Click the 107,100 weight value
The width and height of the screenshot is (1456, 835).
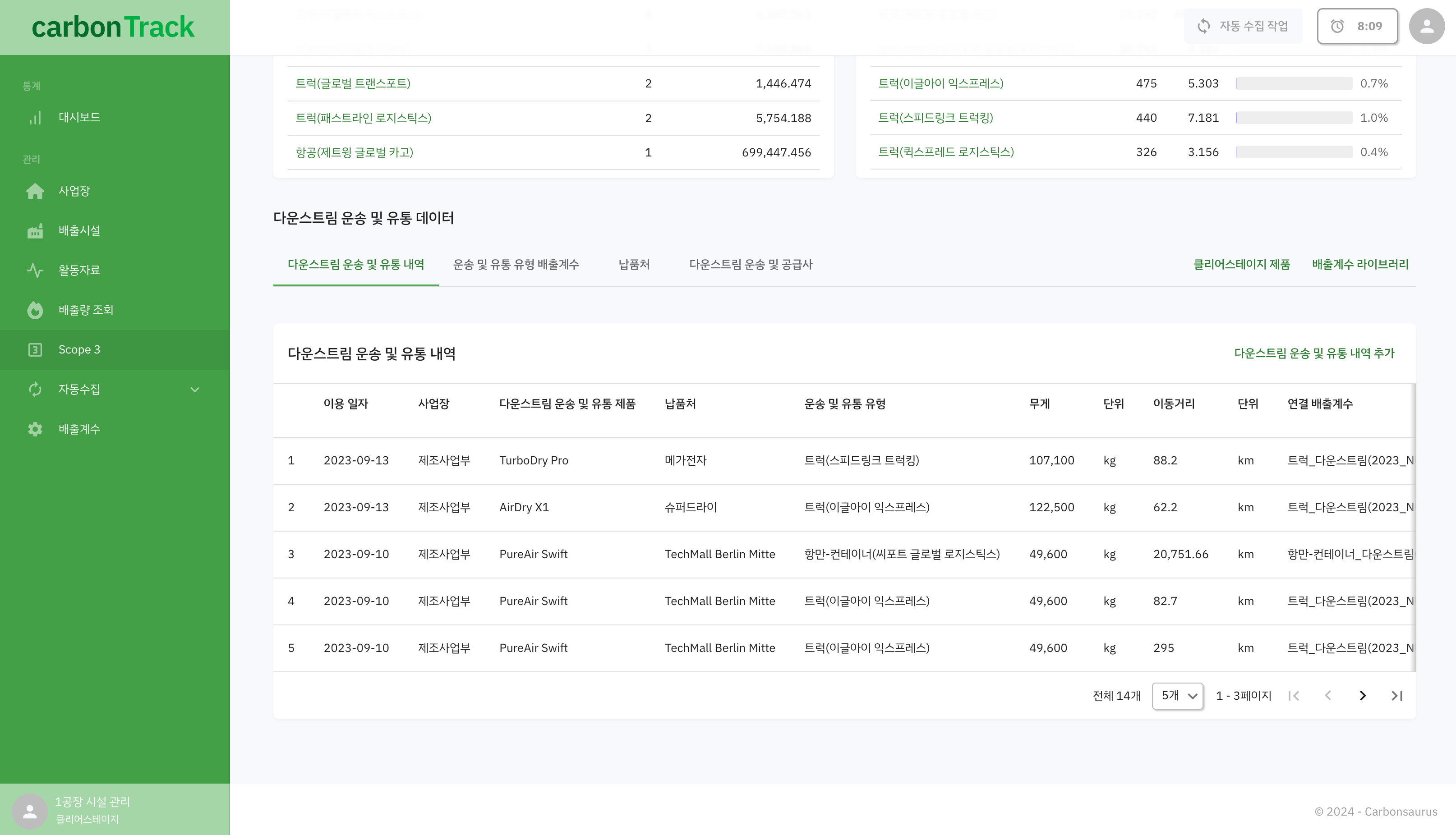point(1051,460)
